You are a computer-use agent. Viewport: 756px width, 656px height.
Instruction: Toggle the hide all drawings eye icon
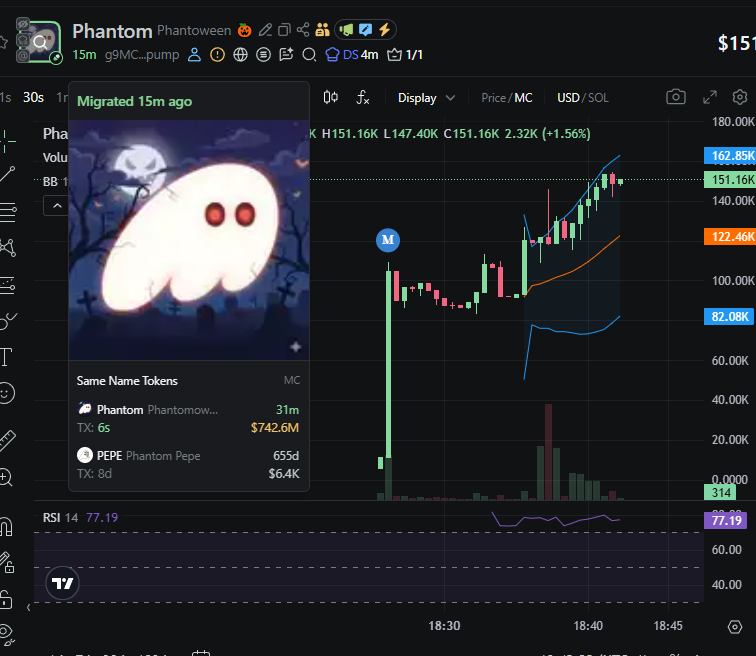[6, 633]
